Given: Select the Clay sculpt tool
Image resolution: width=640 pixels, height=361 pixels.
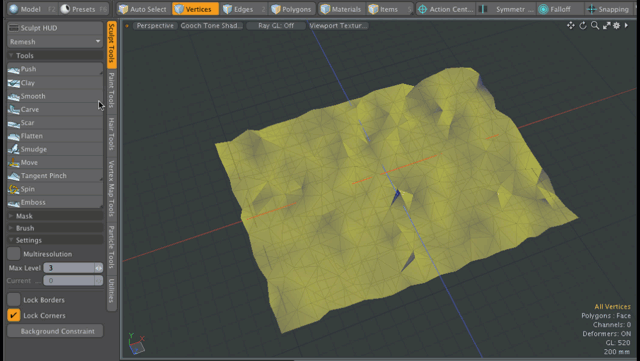Looking at the screenshot, I should pyautogui.click(x=55, y=82).
